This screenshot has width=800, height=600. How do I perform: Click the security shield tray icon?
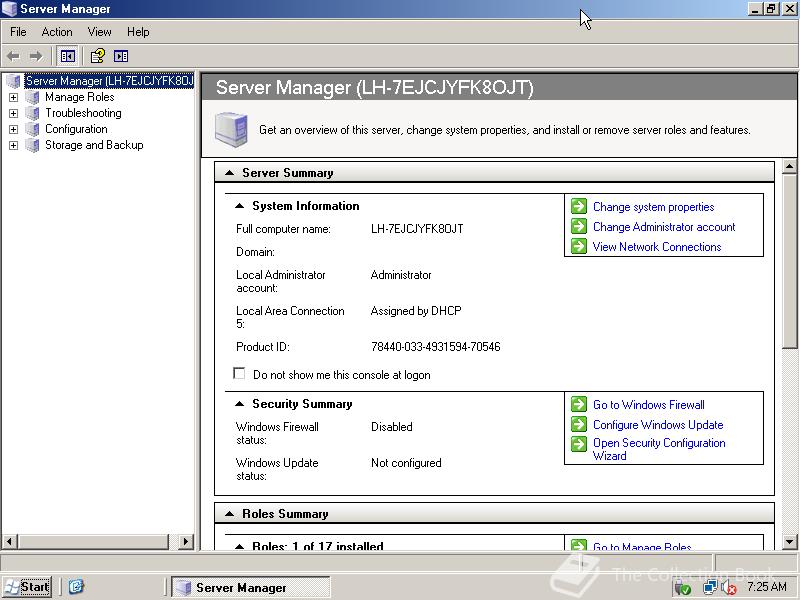coord(683,588)
